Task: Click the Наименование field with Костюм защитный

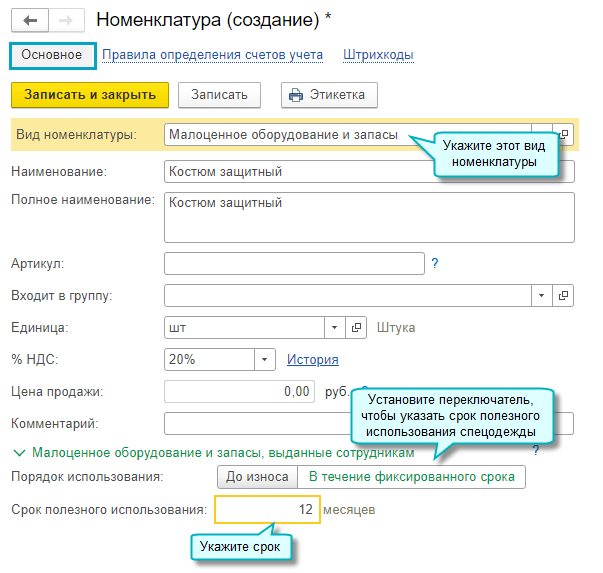Action: click(x=369, y=172)
